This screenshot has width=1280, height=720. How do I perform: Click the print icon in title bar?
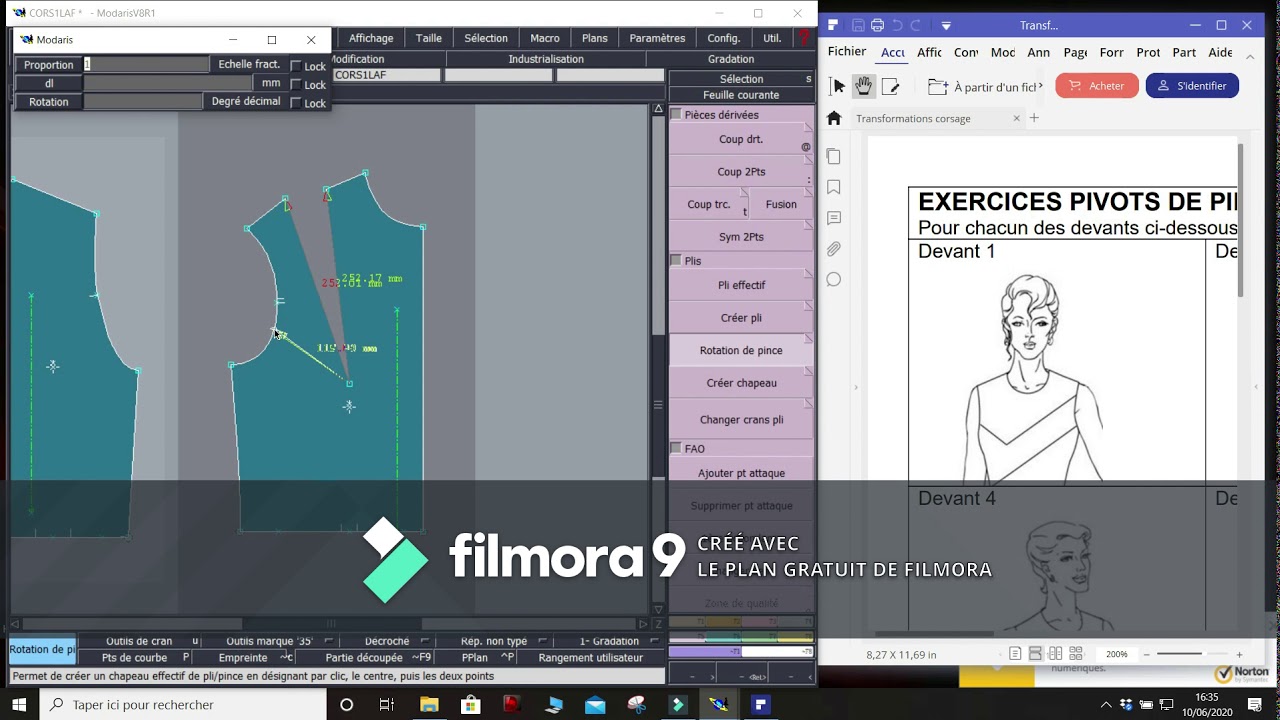click(x=877, y=25)
